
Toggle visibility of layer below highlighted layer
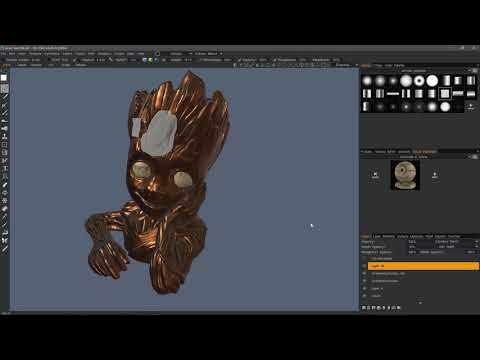pyautogui.click(x=364, y=273)
